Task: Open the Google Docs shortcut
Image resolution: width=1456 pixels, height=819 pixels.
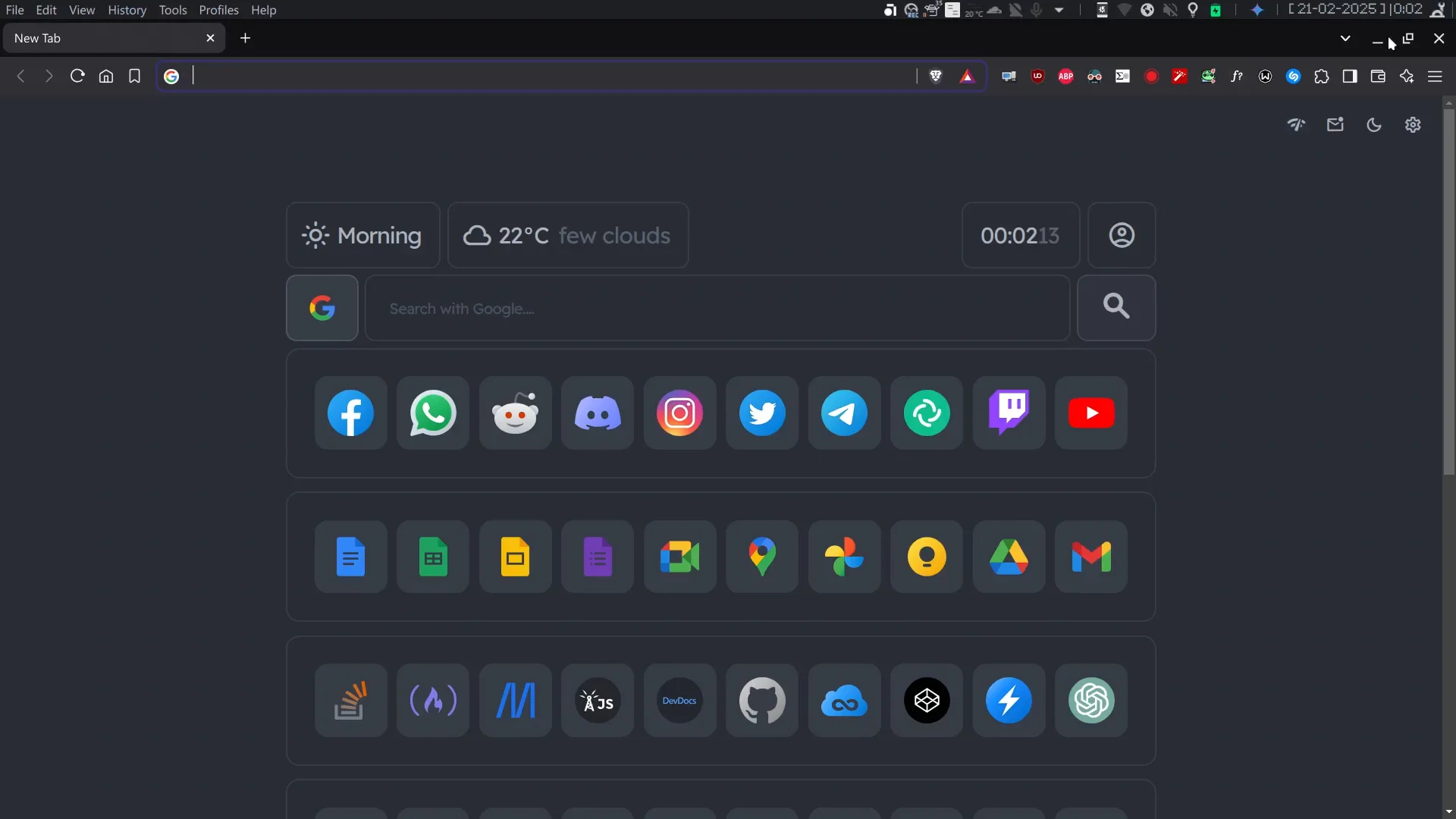Action: point(350,557)
